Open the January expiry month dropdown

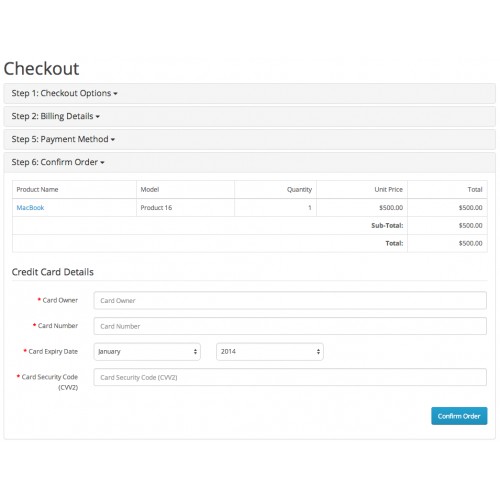click(147, 352)
